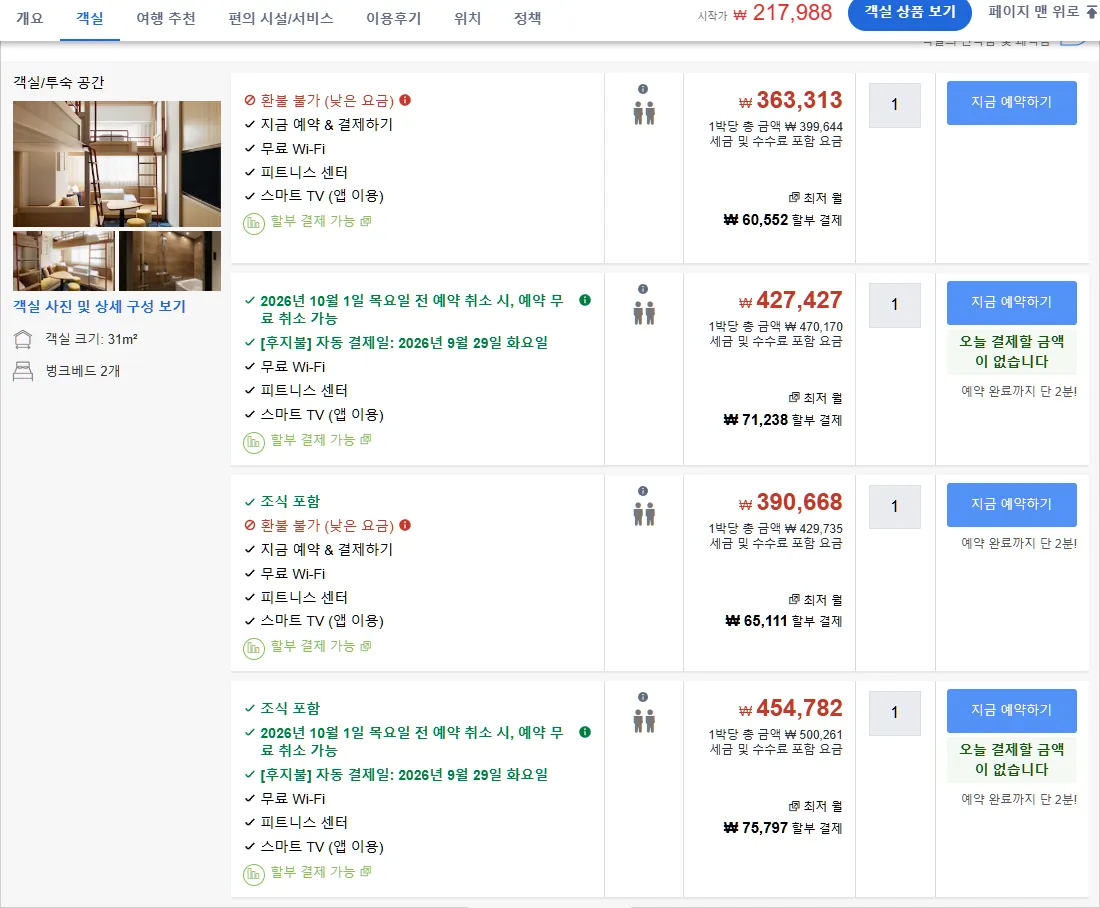Open the 위치 tab
Viewport: 1100px width, 908px height.
click(467, 18)
